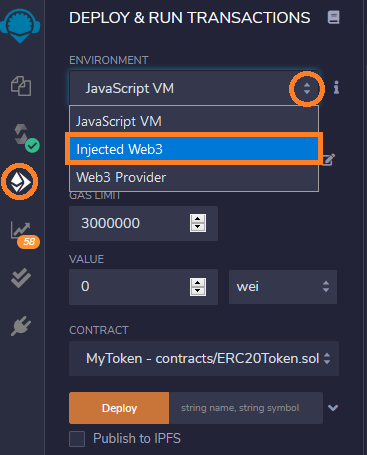Open the Deploy & Run Transactions sidebar icon
Screen dimensions: 367x455
20,182
